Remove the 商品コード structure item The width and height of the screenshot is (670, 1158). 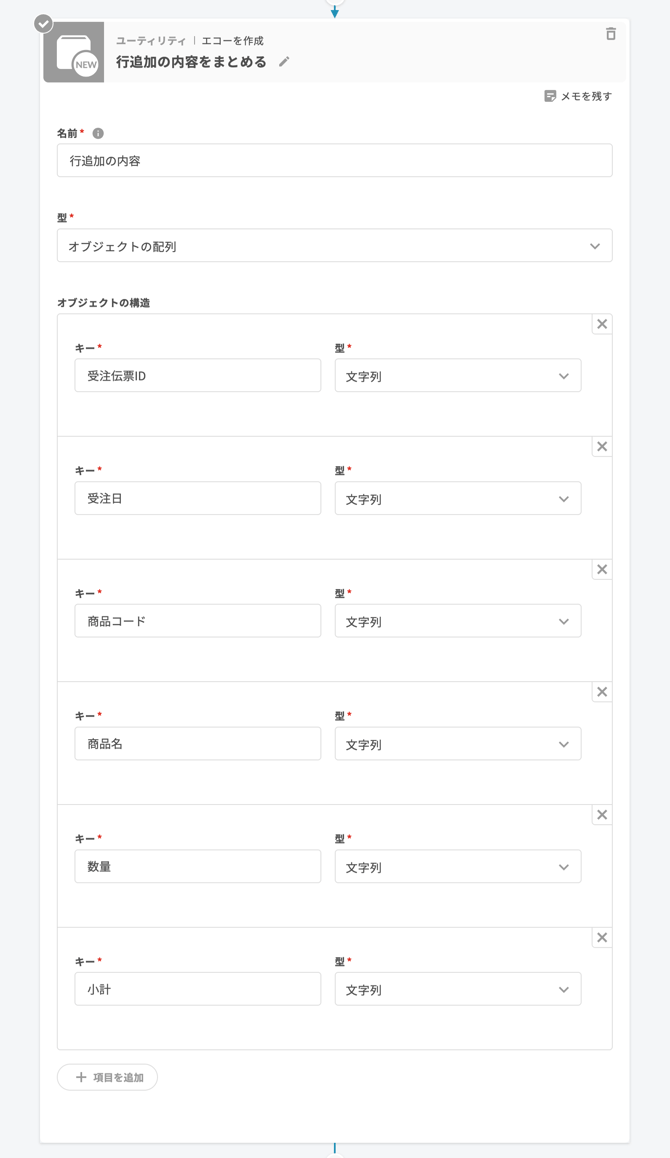602,569
